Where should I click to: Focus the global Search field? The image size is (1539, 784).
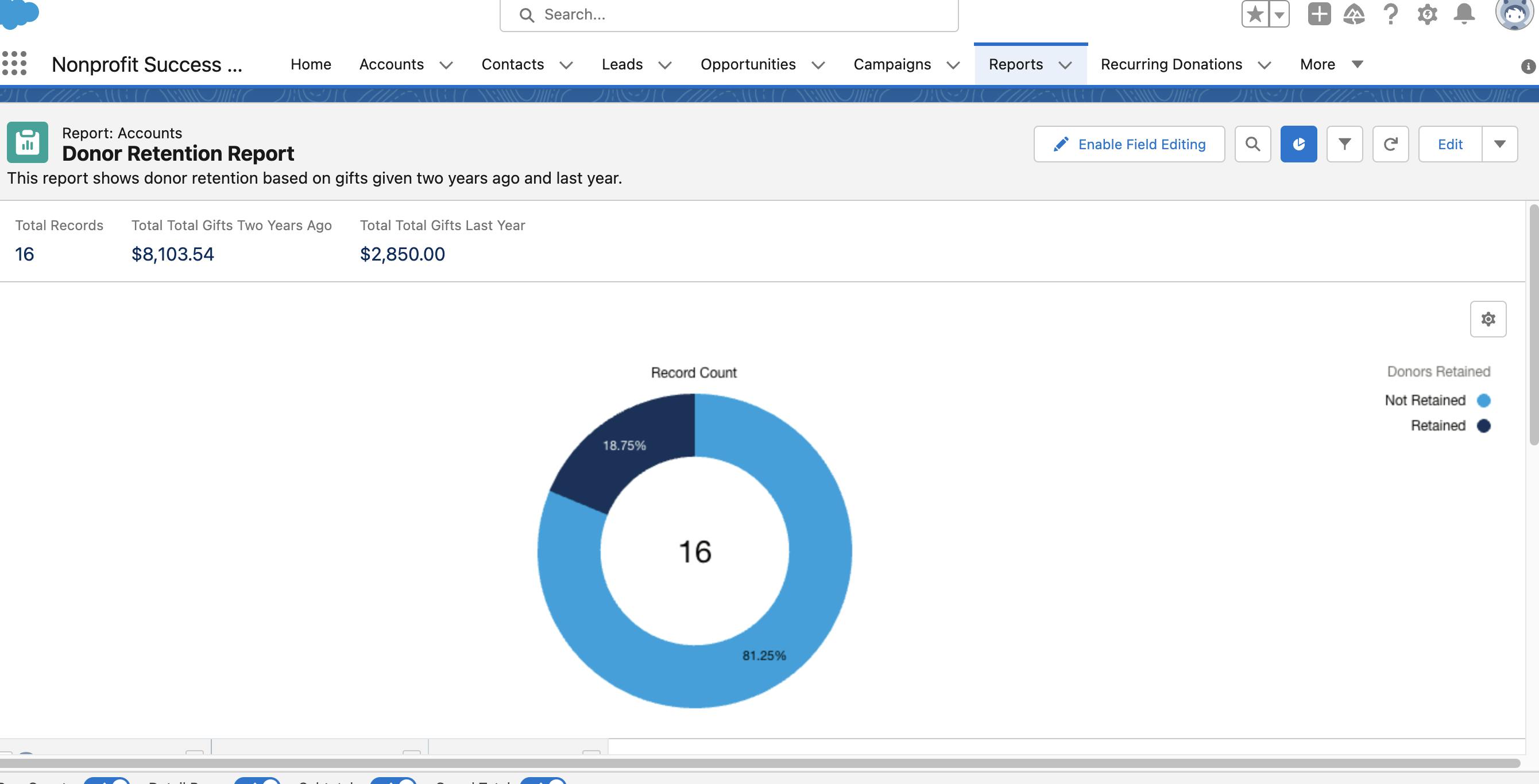pos(729,15)
